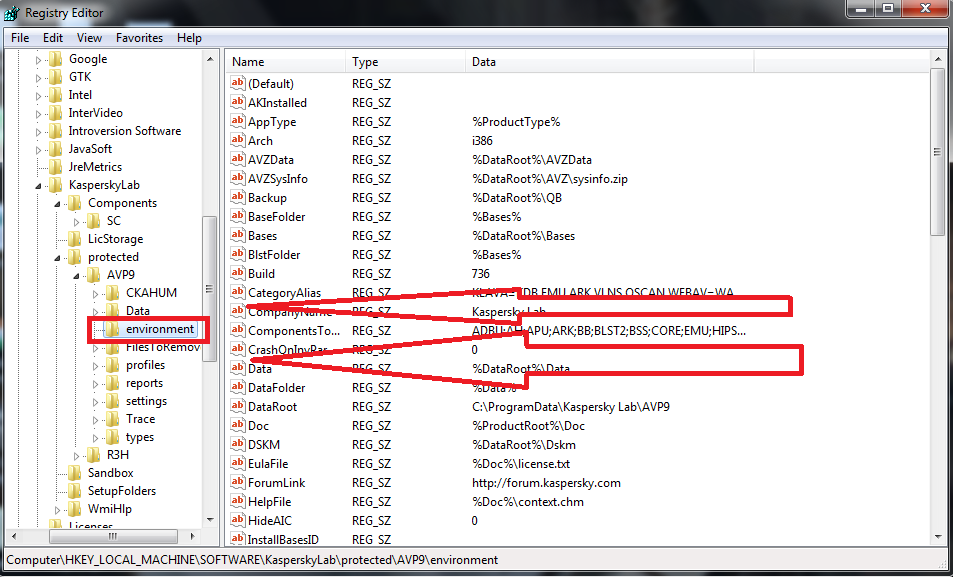Select the AVZSysInfo value name
Image resolution: width=953 pixels, height=577 pixels.
click(x=278, y=179)
